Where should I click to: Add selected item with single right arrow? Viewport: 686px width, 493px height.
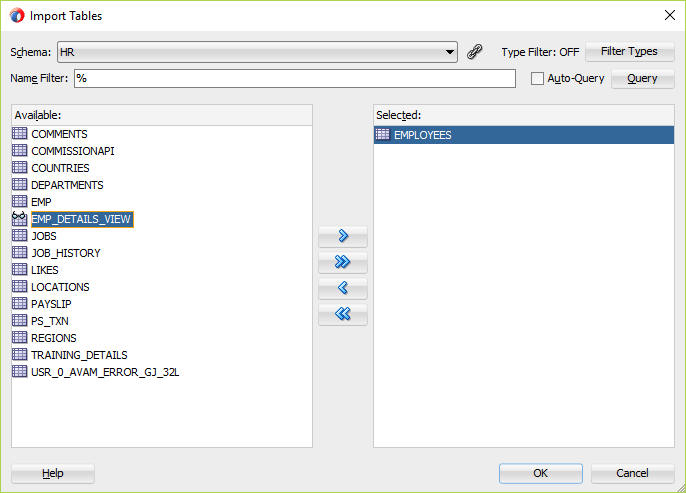click(343, 236)
